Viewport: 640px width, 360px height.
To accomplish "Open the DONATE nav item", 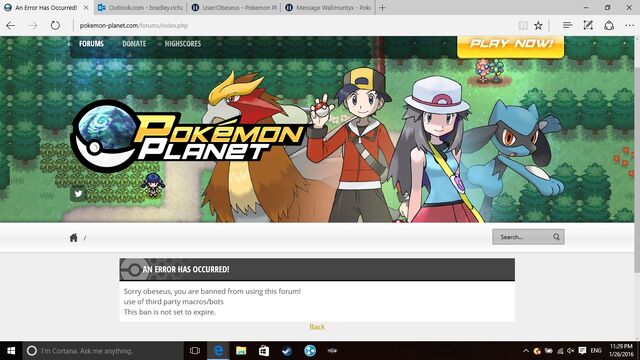I will (x=134, y=44).
